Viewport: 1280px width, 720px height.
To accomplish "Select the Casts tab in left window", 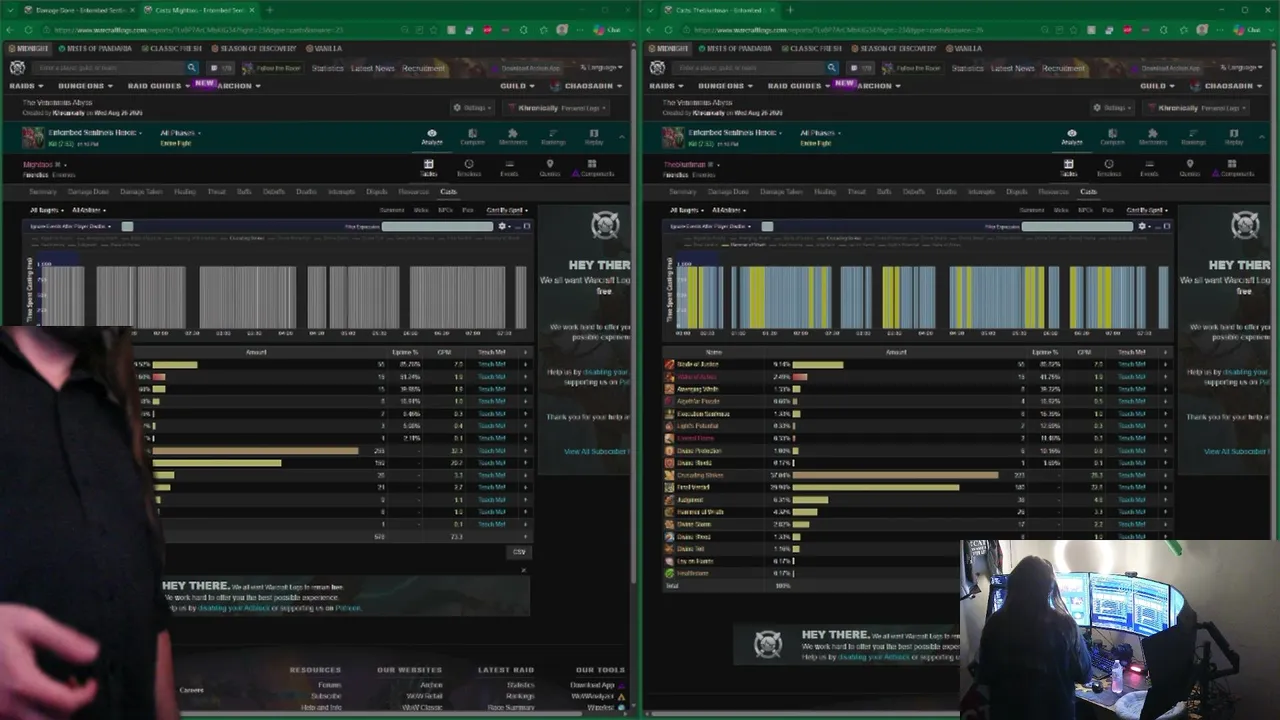I will pyautogui.click(x=448, y=192).
